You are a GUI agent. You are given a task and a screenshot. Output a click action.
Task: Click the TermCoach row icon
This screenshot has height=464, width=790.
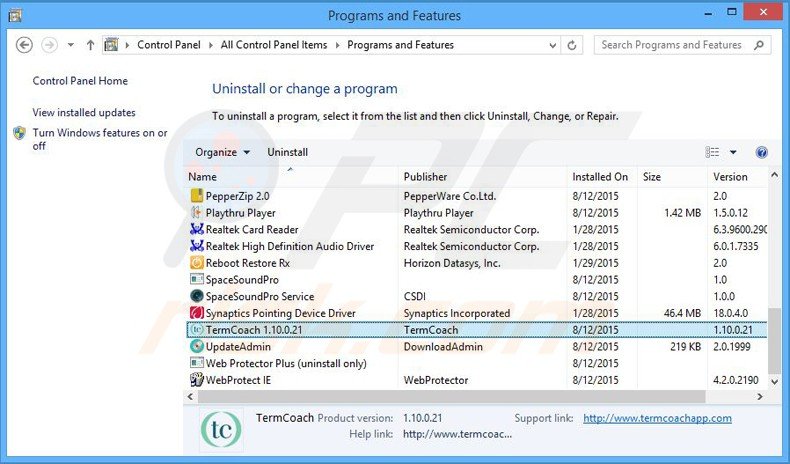point(197,329)
